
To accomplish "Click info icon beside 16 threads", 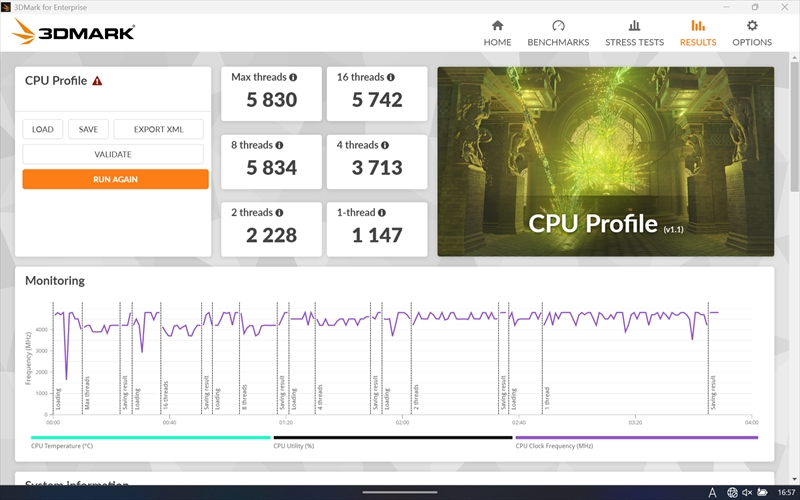I will click(x=390, y=77).
